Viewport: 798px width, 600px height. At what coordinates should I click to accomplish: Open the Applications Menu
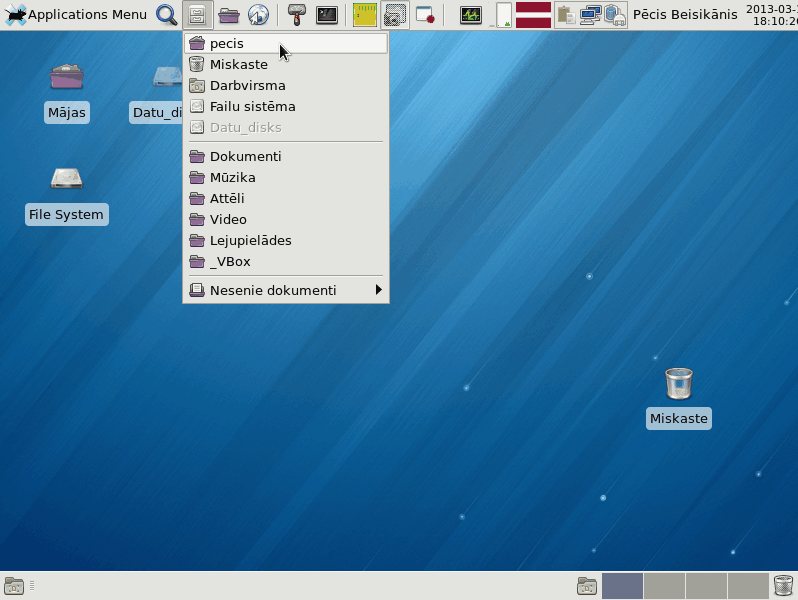75,15
